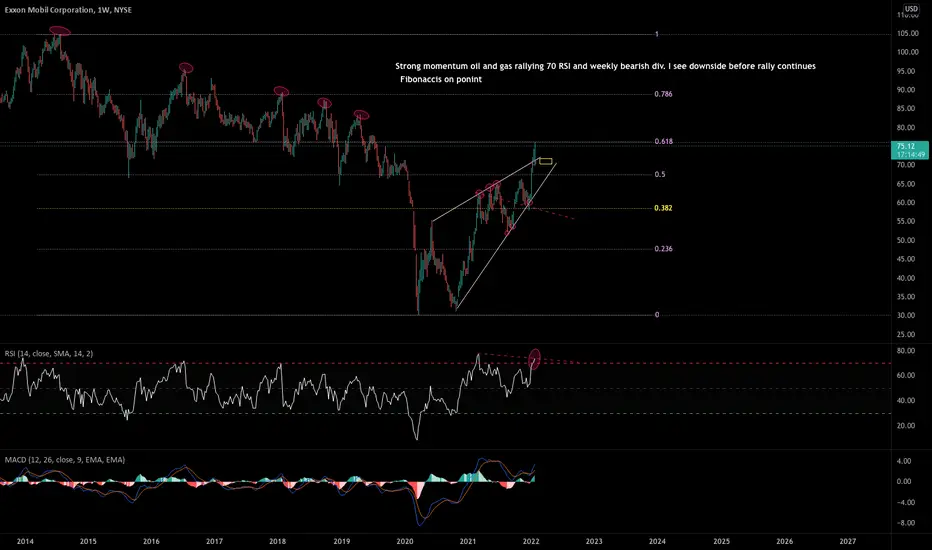Click the Exxon Mobil Corporation chart title
Viewport: 932px width, 550px height.
68,10
